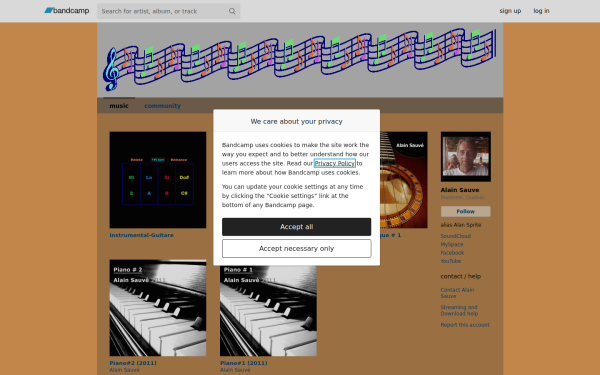Open the Piano # 2 album cover

coord(158,308)
